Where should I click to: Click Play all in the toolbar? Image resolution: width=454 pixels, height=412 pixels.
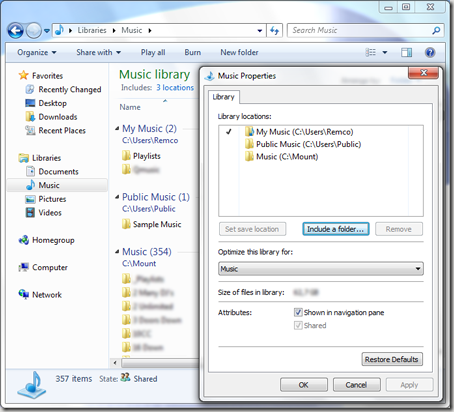[x=153, y=52]
